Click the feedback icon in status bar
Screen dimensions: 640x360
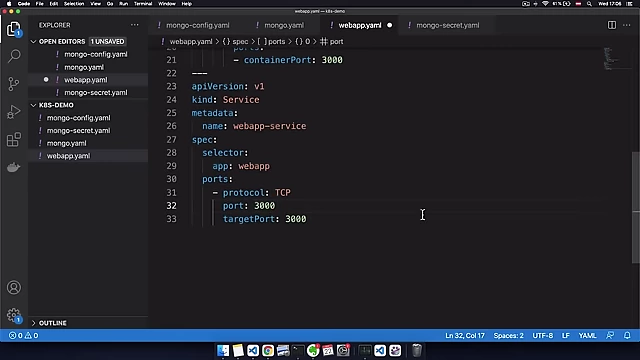(610, 336)
